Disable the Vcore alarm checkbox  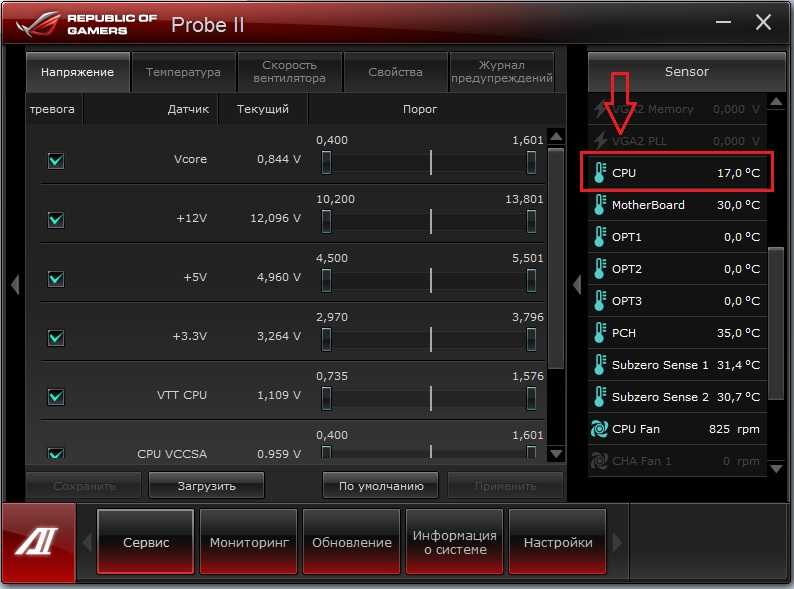56,161
